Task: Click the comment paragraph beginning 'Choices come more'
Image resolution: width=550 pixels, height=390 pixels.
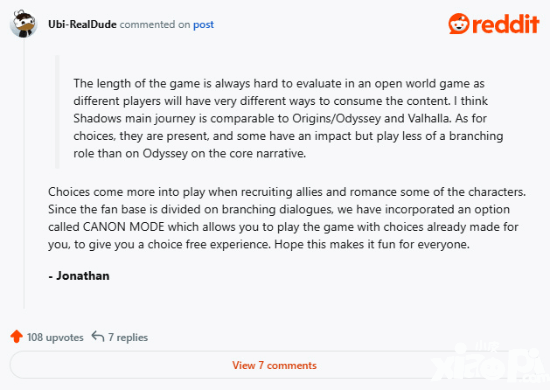Action: point(287,218)
